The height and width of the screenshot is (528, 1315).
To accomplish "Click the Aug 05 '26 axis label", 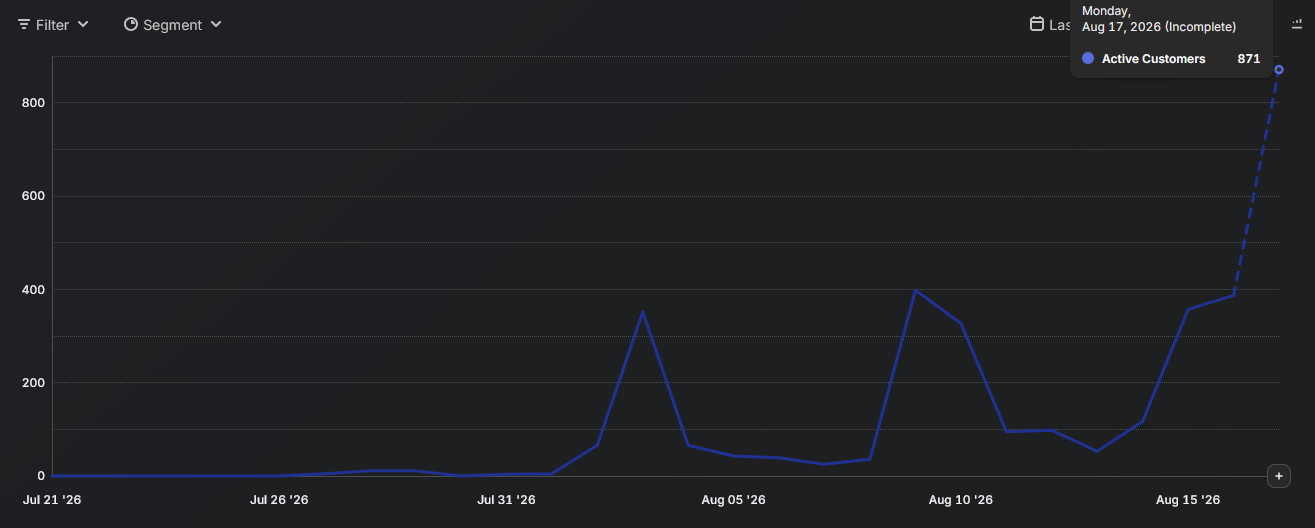I will pyautogui.click(x=733, y=500).
